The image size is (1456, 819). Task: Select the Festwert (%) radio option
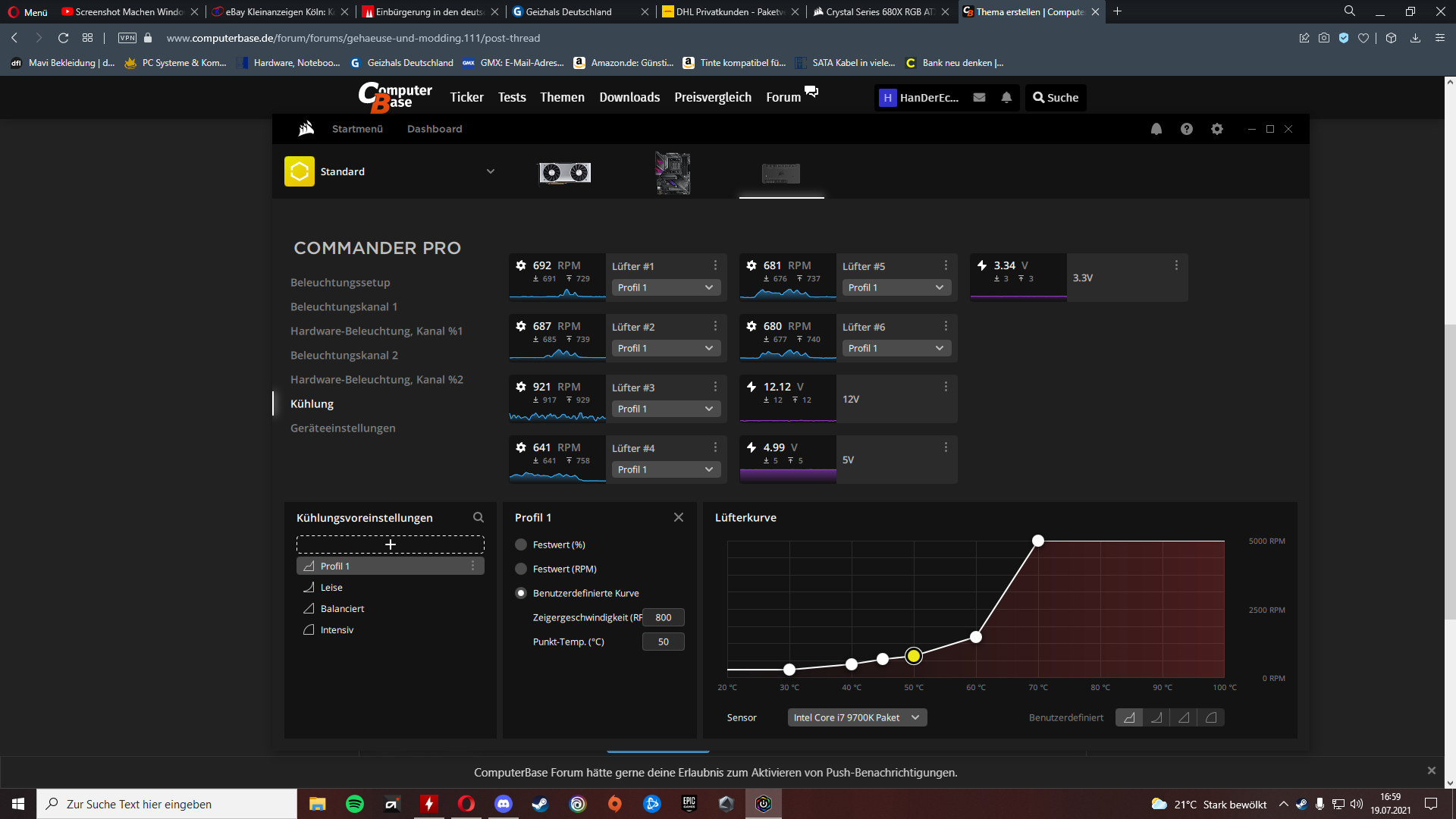521,544
